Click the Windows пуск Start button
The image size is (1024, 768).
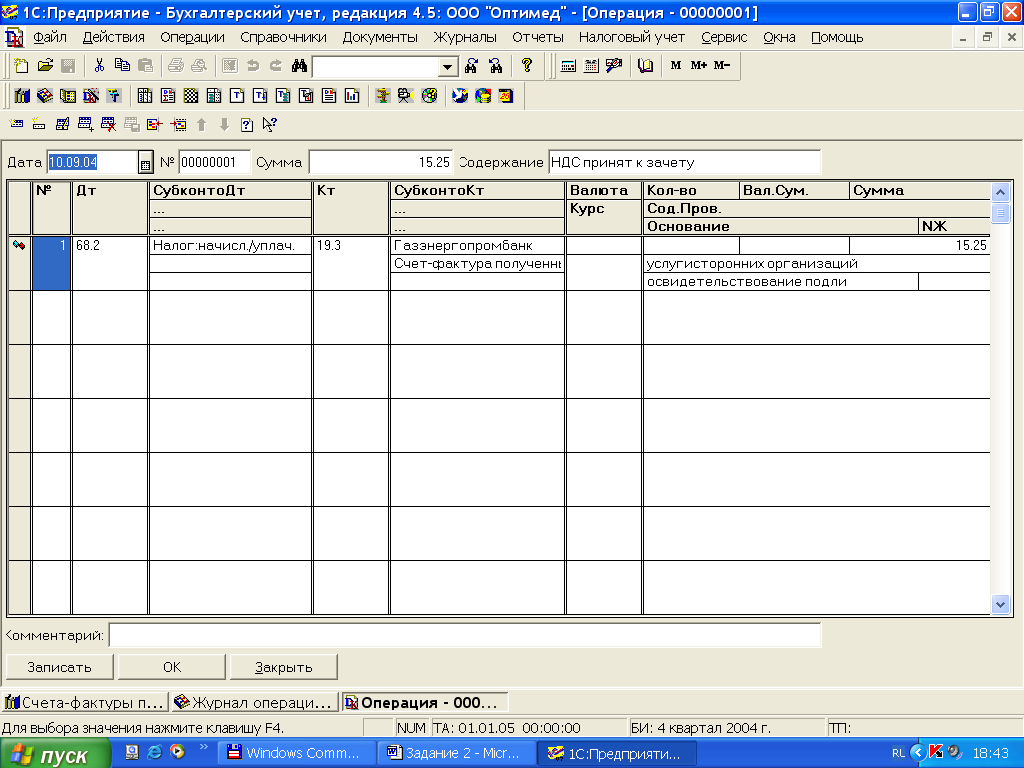click(52, 754)
